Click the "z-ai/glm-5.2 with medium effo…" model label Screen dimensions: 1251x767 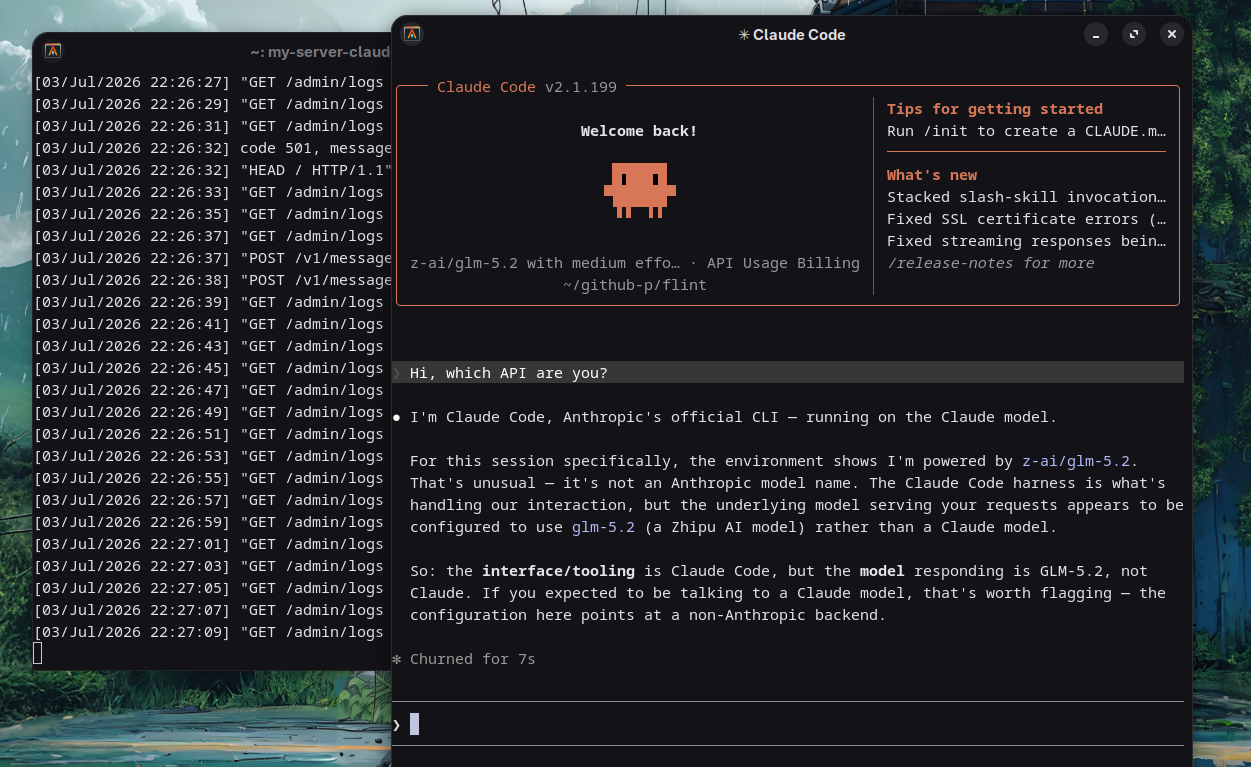coord(545,263)
